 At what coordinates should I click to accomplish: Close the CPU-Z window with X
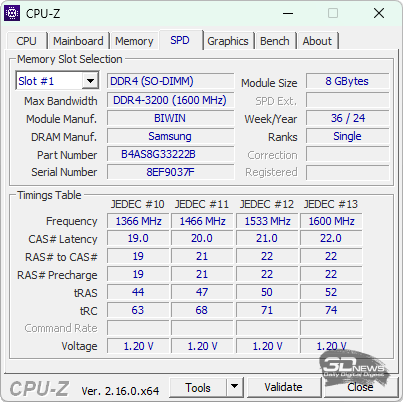tap(379, 13)
